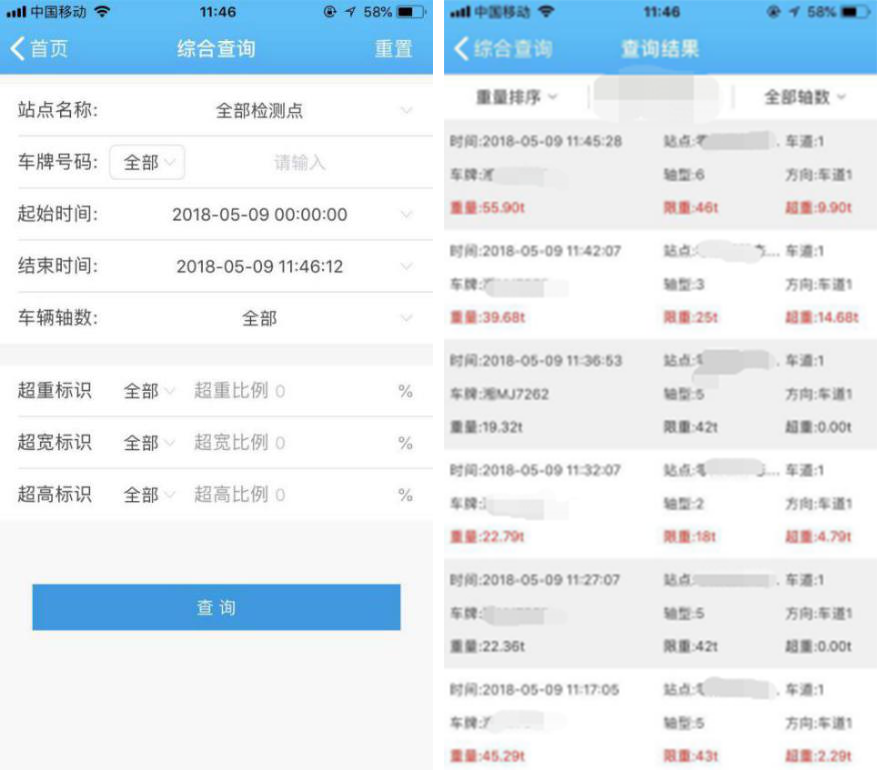The width and height of the screenshot is (877, 770).
Task: Open the 车牌号码 全部 province selector
Action: pos(147,163)
